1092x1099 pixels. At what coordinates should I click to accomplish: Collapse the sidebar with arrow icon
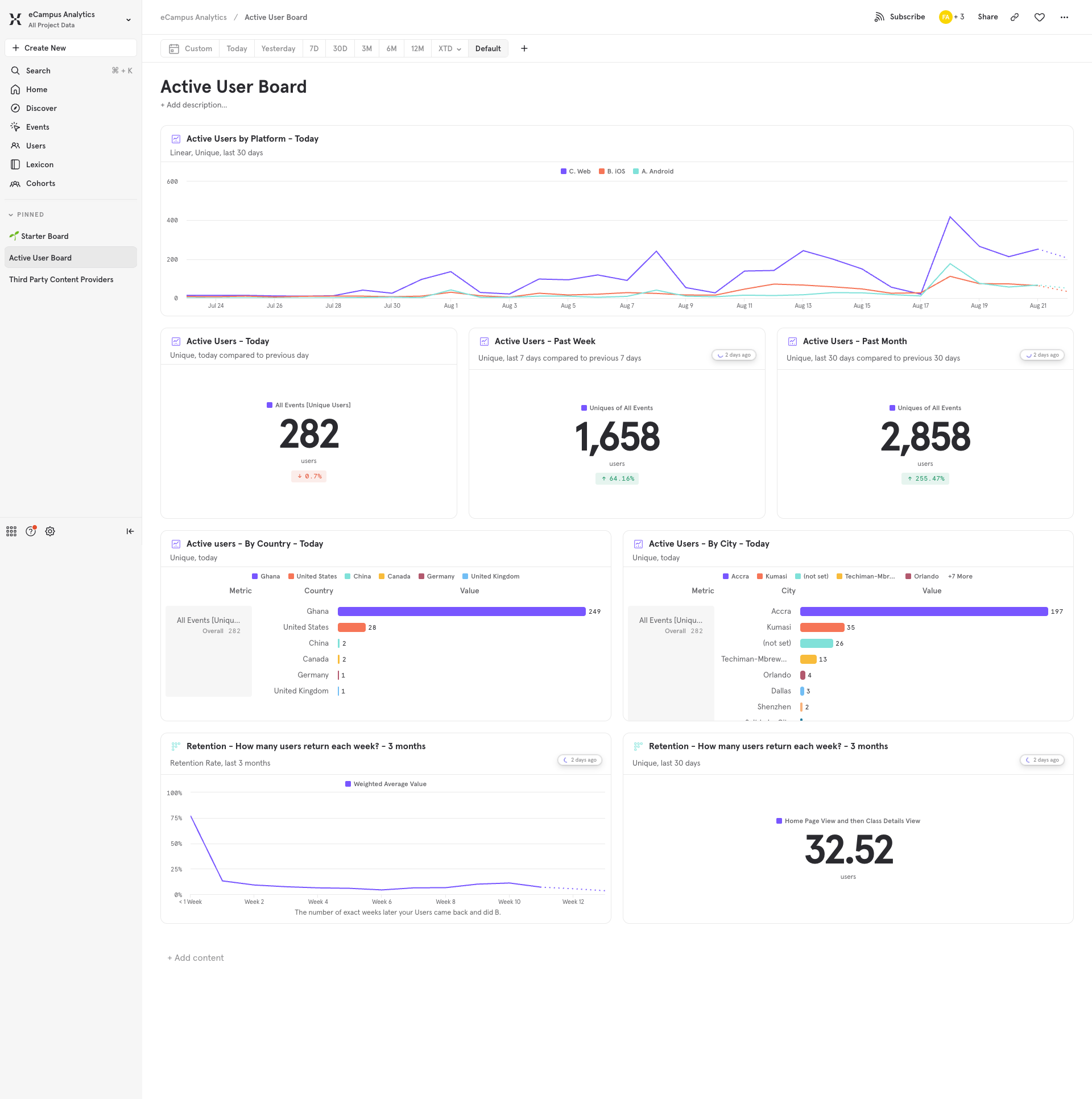130,531
